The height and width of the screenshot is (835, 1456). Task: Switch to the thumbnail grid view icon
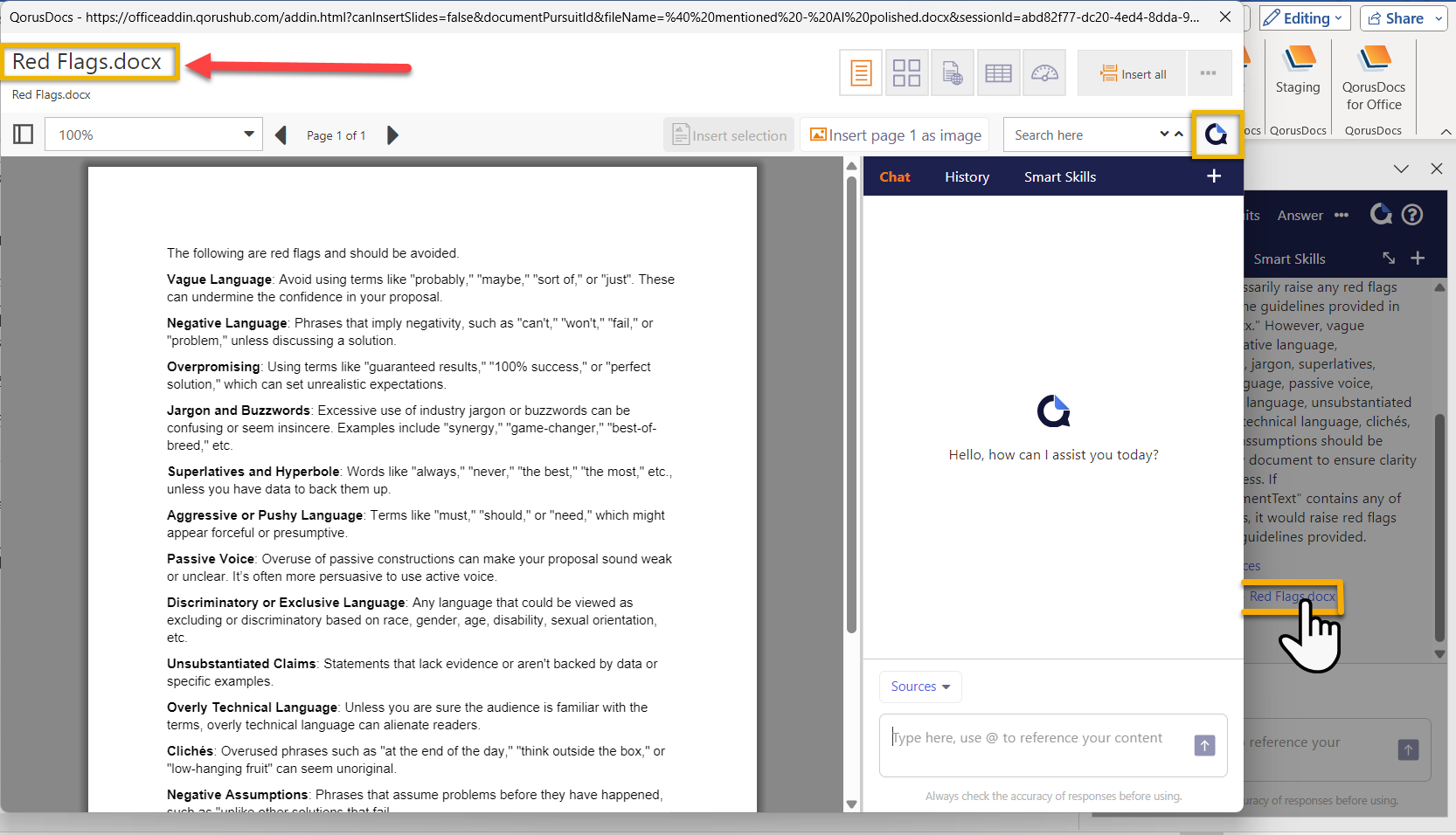[906, 73]
